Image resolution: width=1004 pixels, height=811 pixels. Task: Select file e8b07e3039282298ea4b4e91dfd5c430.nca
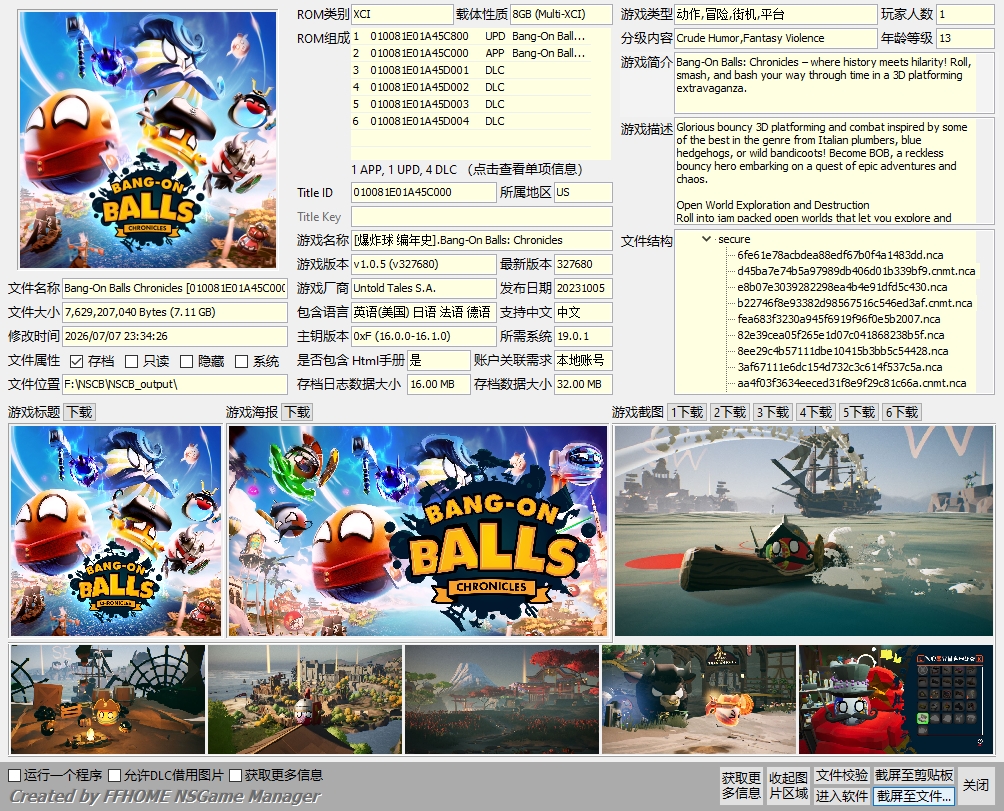tap(842, 287)
